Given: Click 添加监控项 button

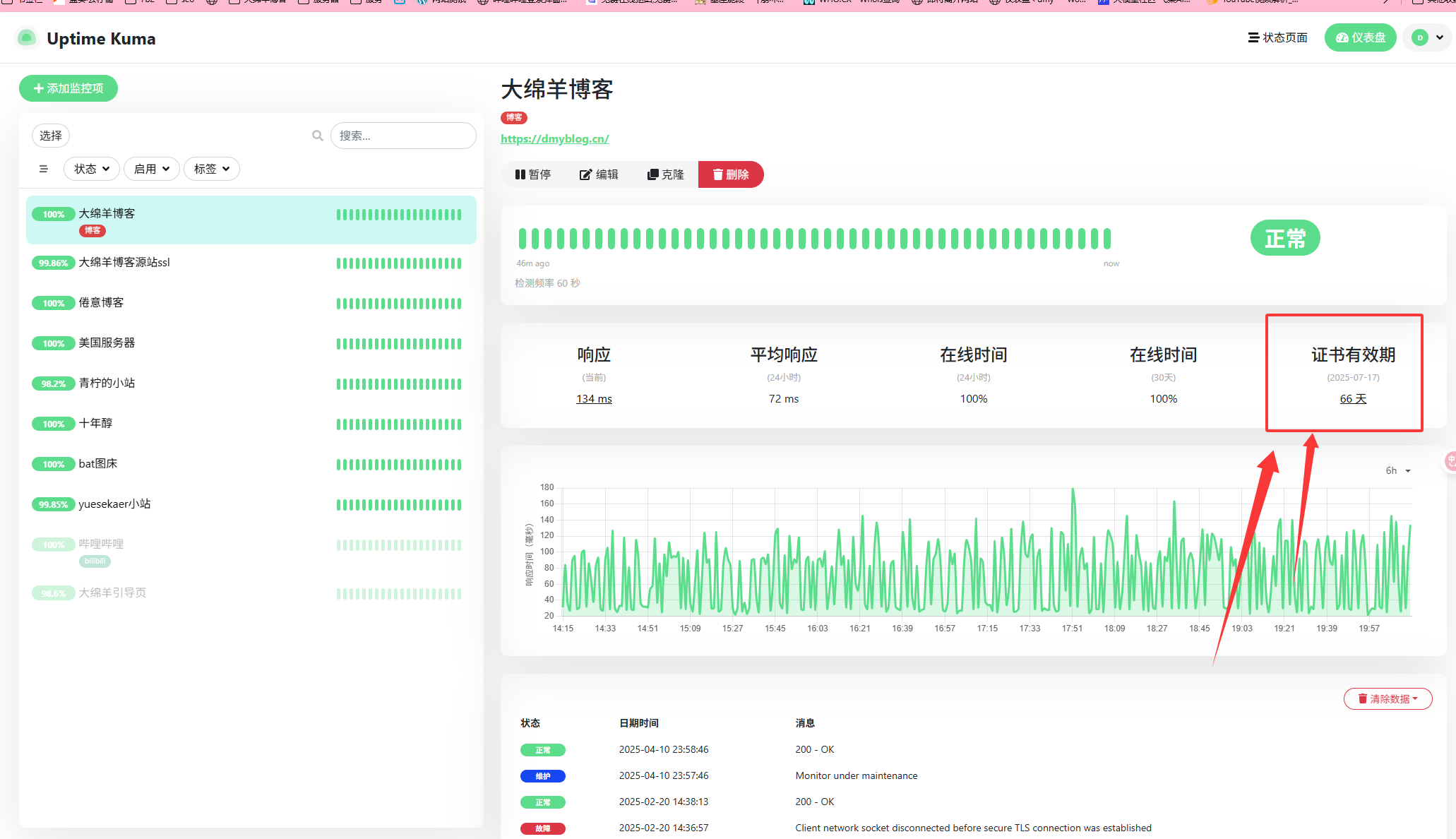Looking at the screenshot, I should [68, 88].
